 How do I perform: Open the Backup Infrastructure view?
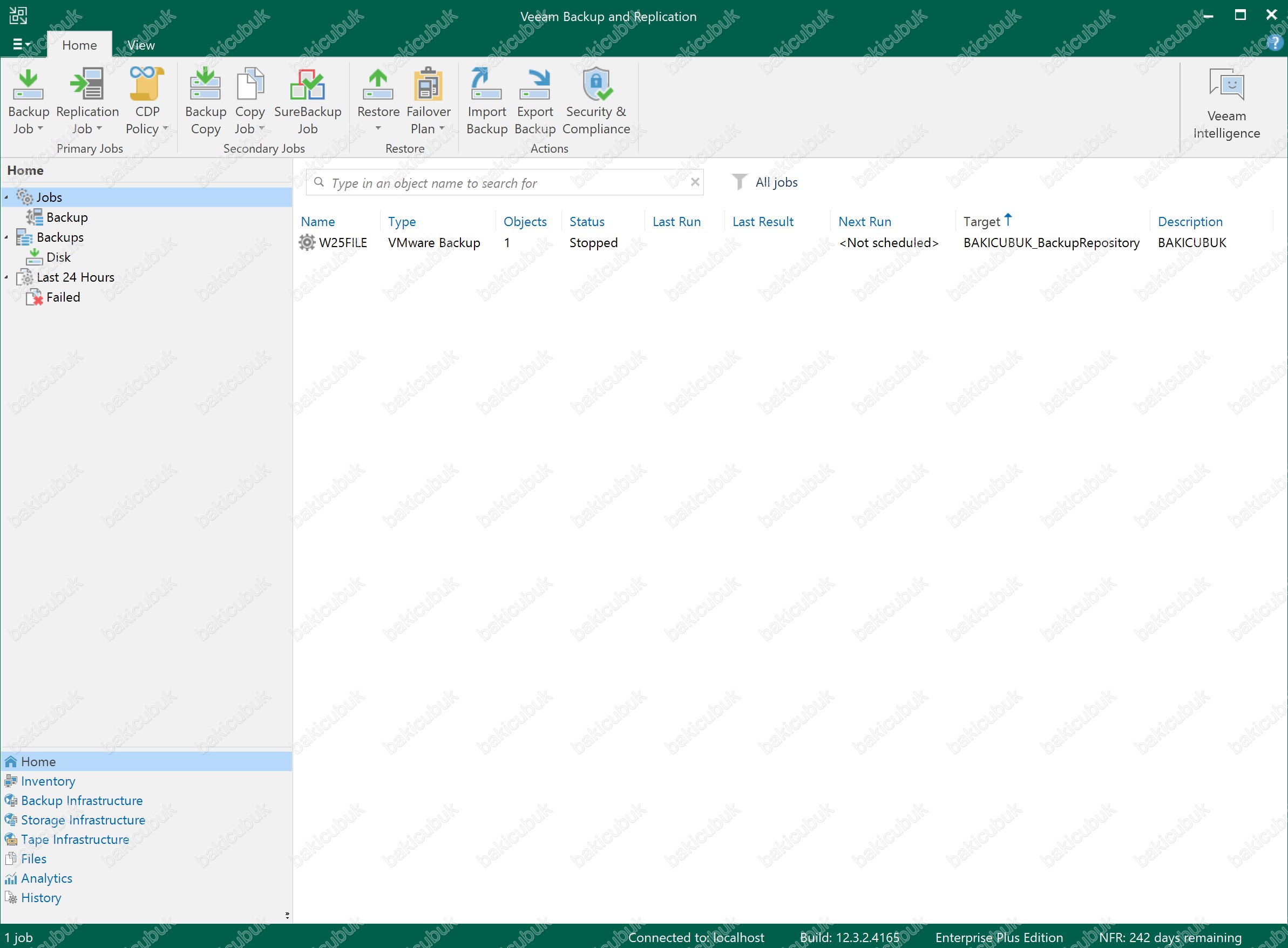coord(82,801)
